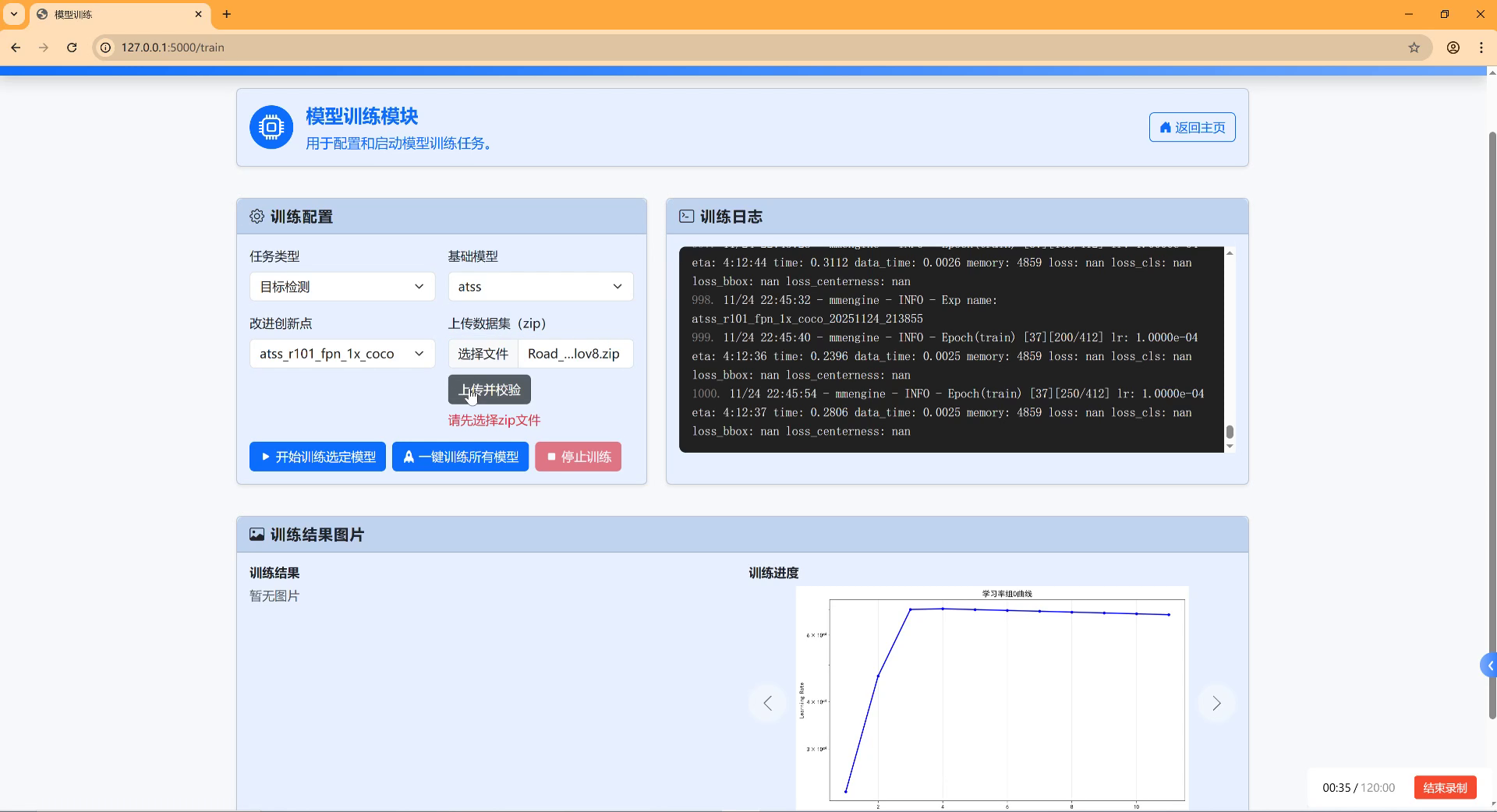Show the previous training progress chart
The height and width of the screenshot is (812, 1497).
click(x=768, y=704)
